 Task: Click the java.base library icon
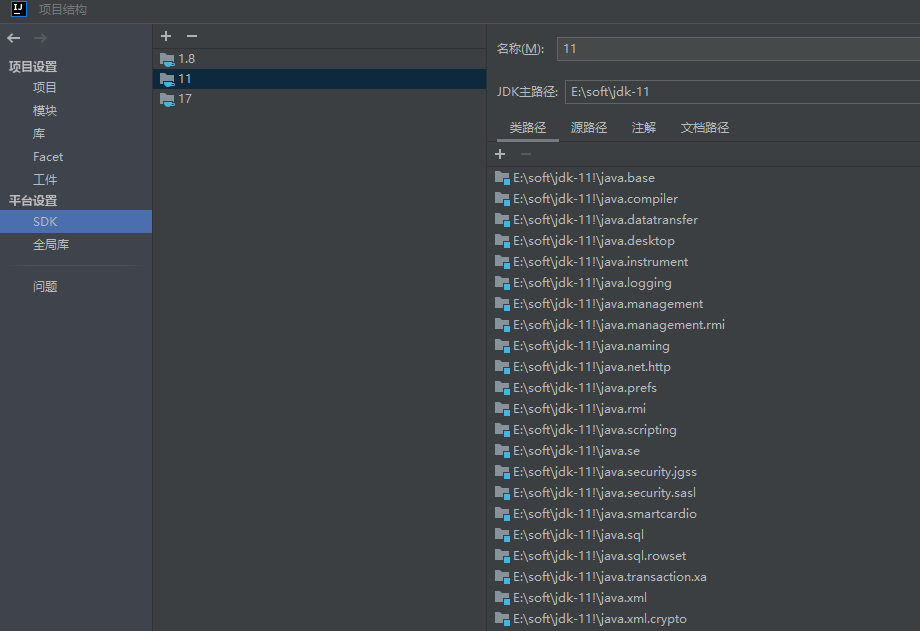[x=502, y=178]
